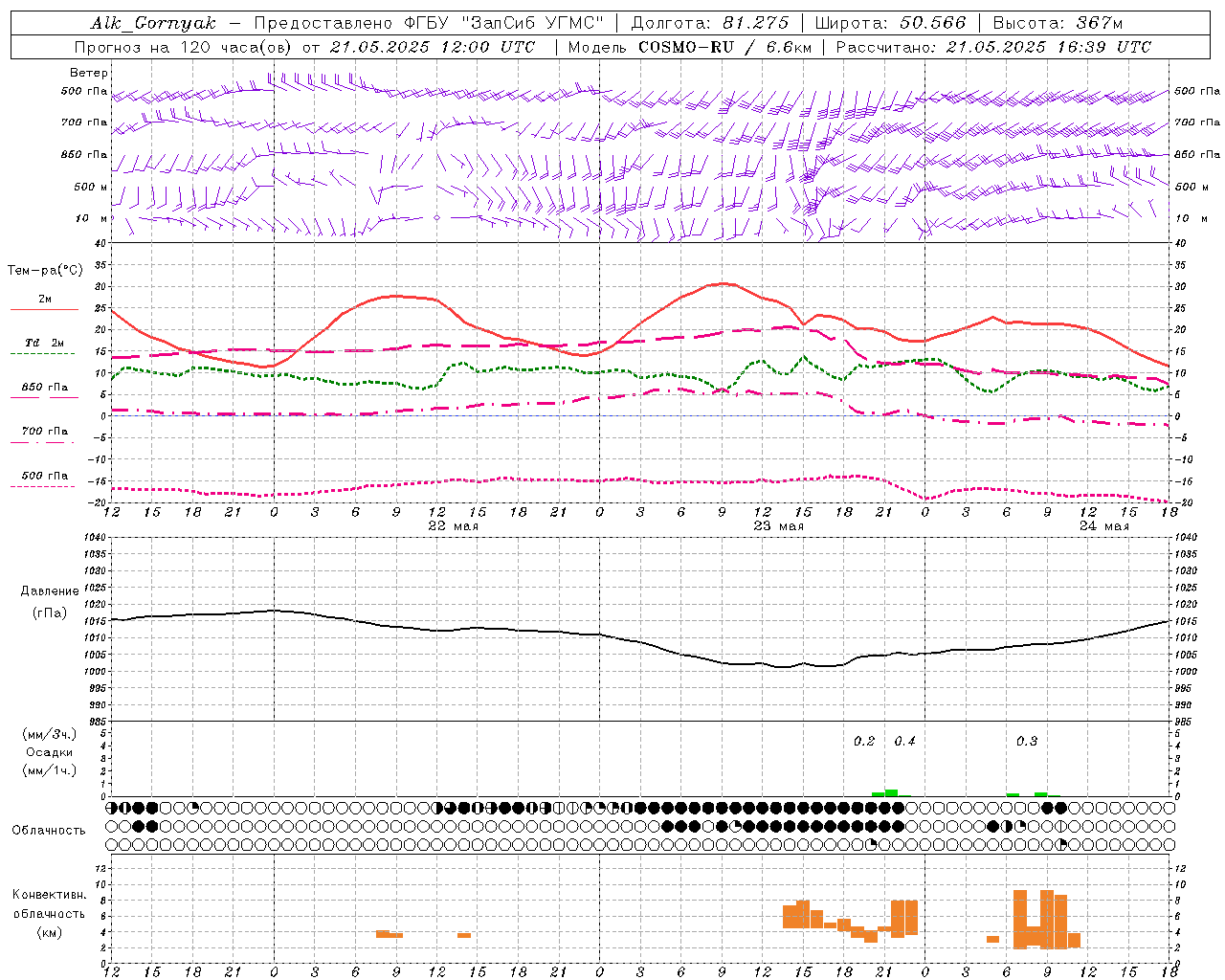Select the 'Долгота: 81.275' longitude text
The height and width of the screenshot is (980, 1225).
coord(710,23)
